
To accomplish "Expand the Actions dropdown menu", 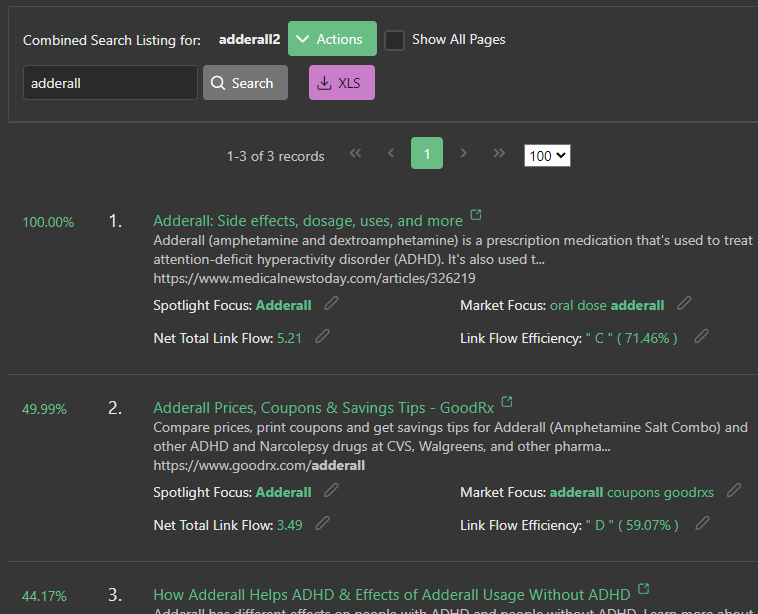I will (332, 39).
